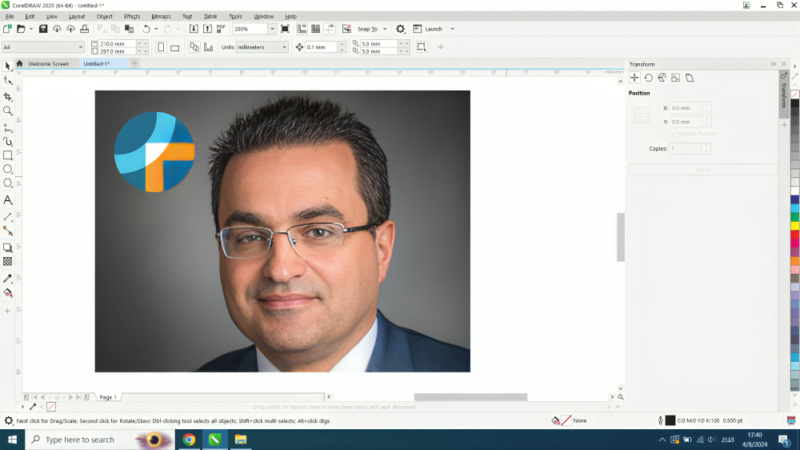Select the Crop tool in the toolbox
800x450 pixels.
[8, 97]
